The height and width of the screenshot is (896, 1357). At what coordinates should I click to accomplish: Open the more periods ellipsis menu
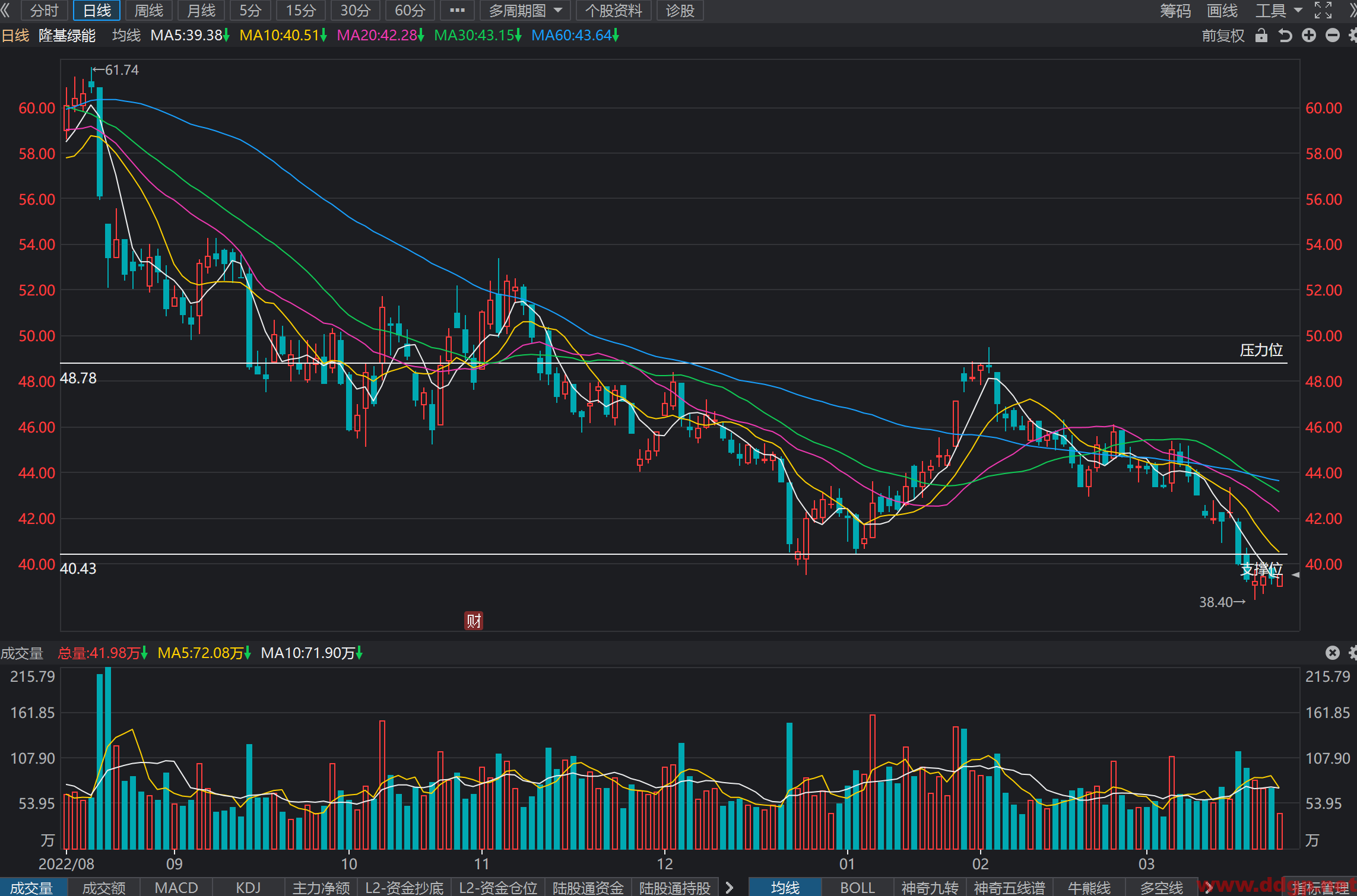coord(457,11)
